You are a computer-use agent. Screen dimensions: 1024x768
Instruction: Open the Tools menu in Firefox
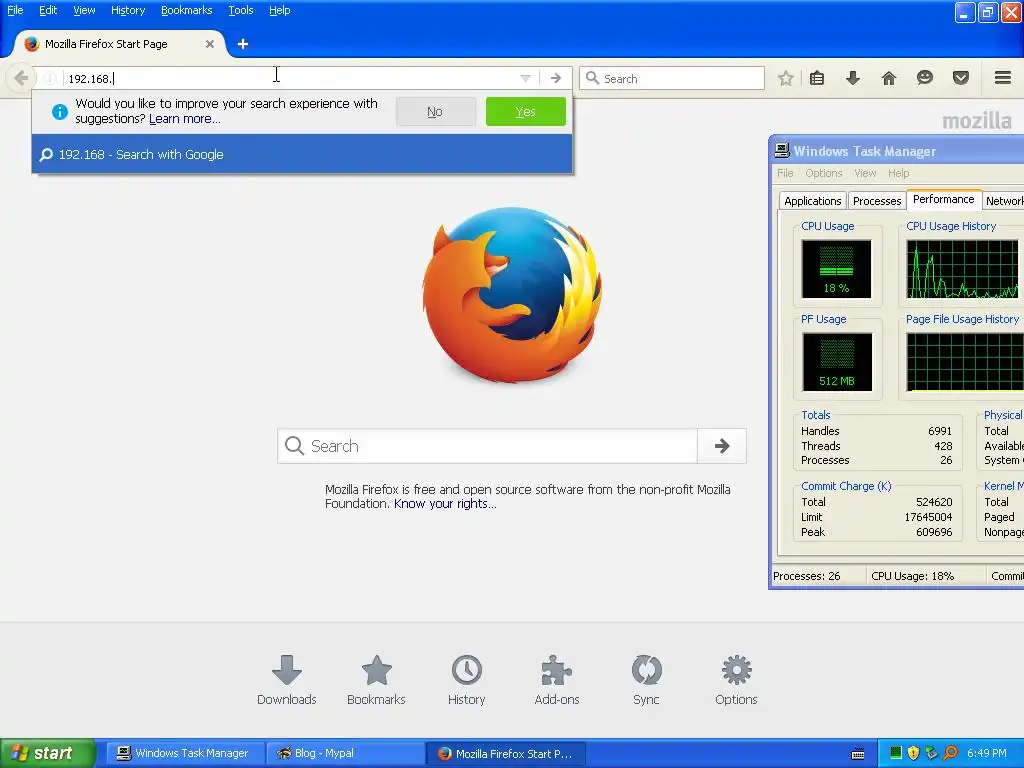click(x=240, y=10)
